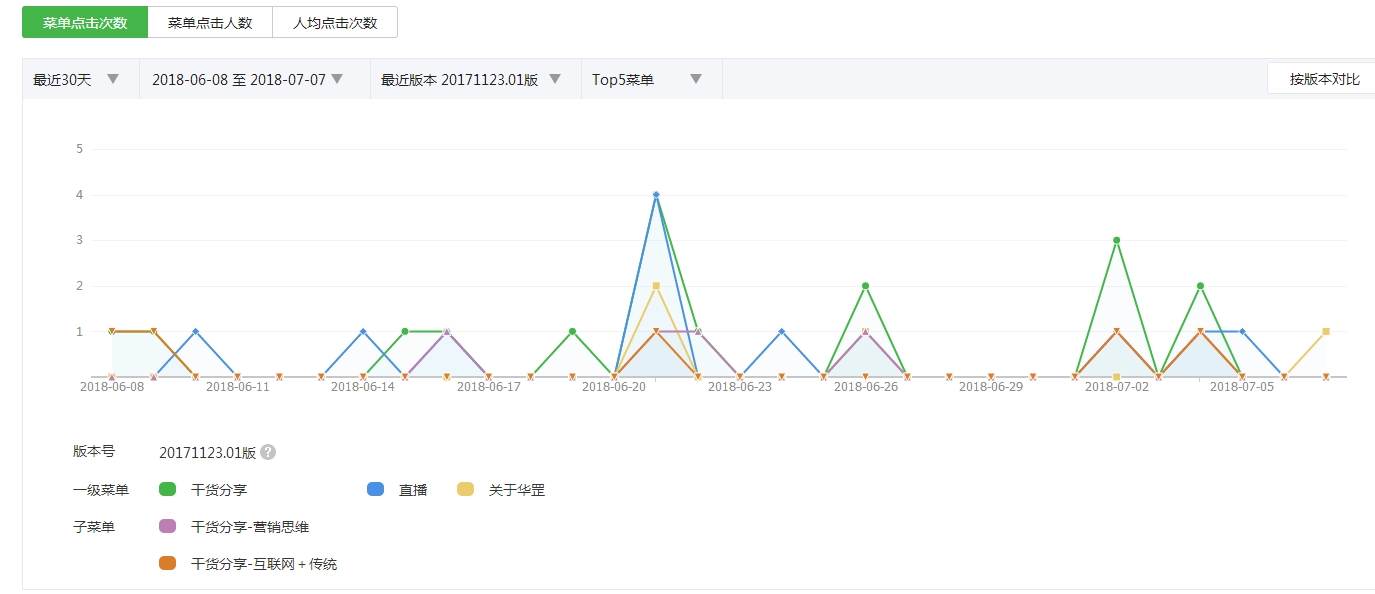Click the green circle marker at value 3
The width and height of the screenshot is (1375, 594).
[x=1116, y=240]
